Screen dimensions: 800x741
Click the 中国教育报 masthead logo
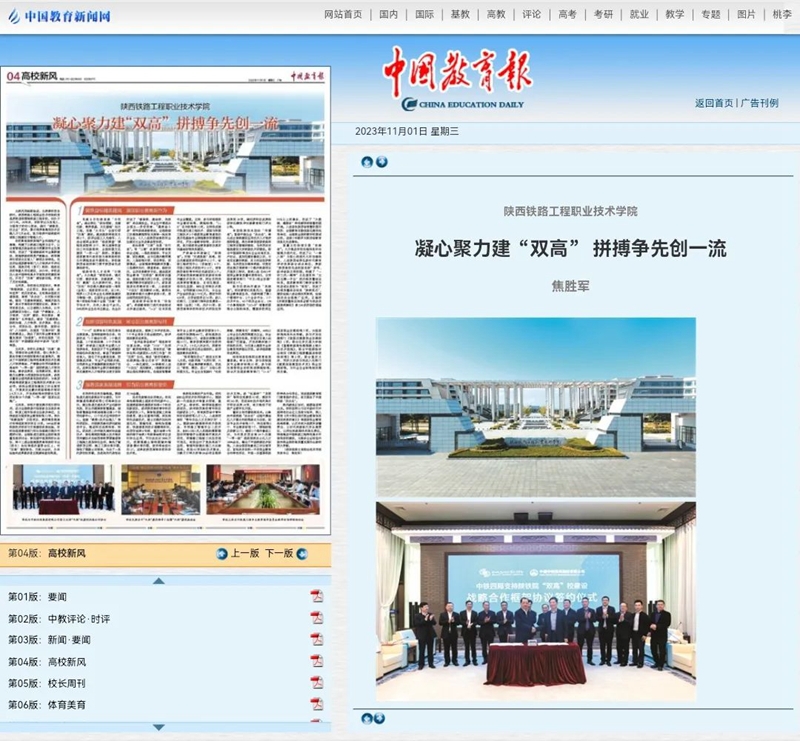[458, 78]
